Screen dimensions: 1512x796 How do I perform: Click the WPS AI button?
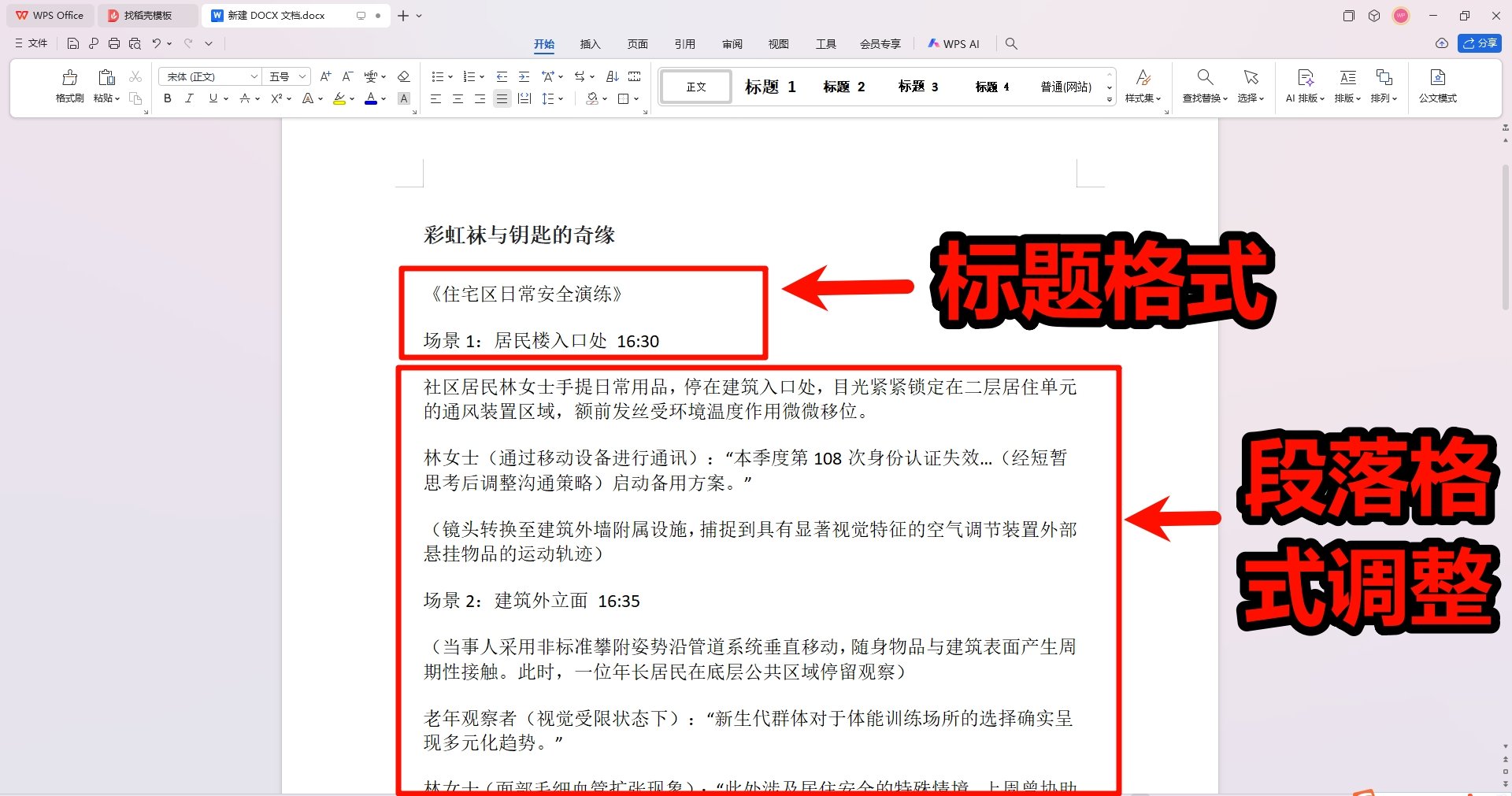(954, 43)
